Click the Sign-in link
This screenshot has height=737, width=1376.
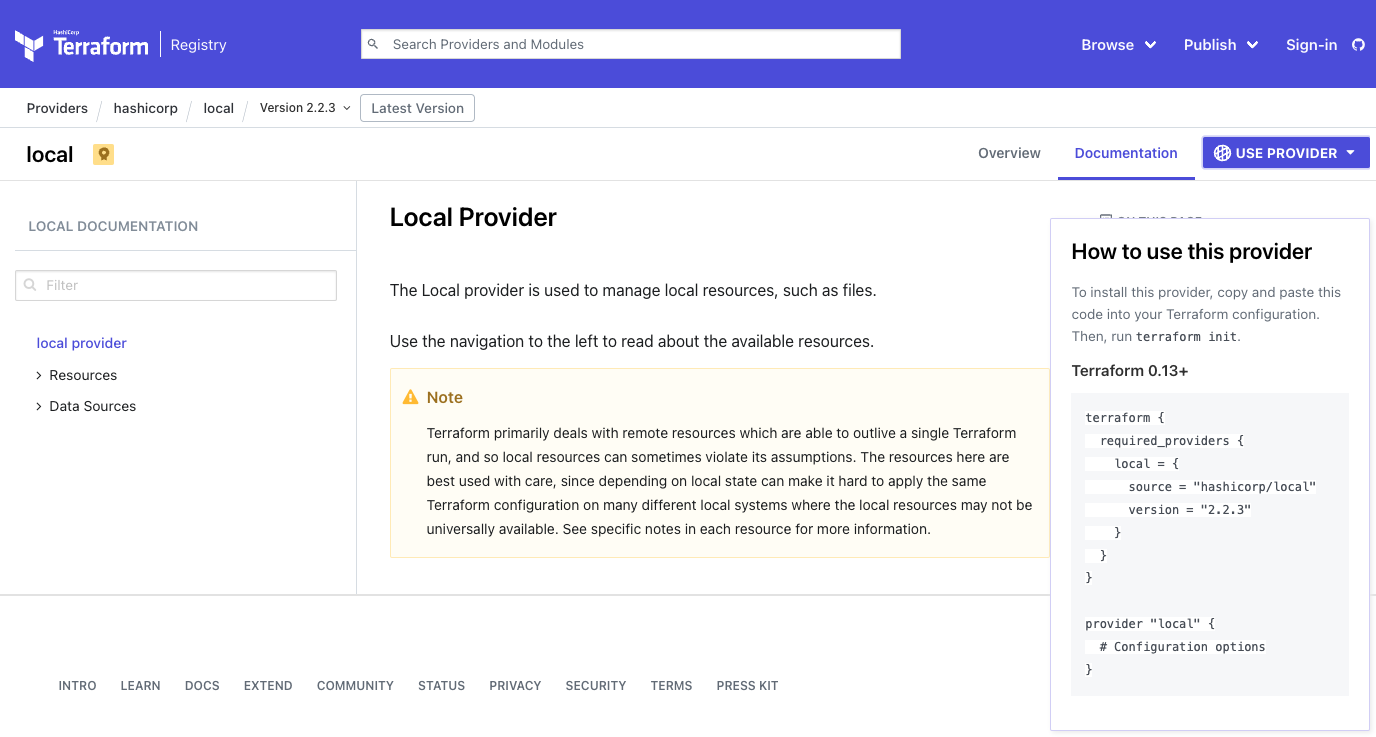[x=1311, y=45]
